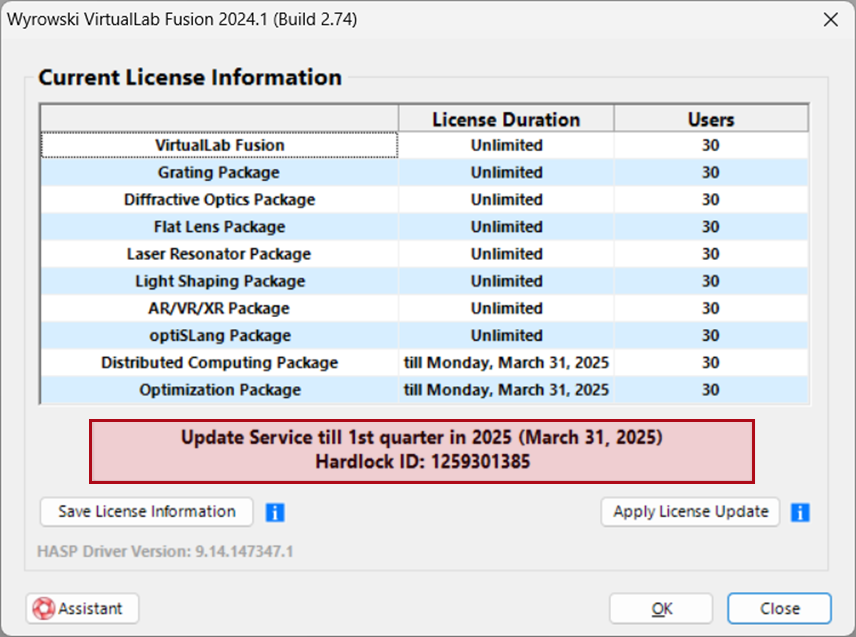
Task: Click the users count for AR/VR/XR Package
Action: (711, 308)
